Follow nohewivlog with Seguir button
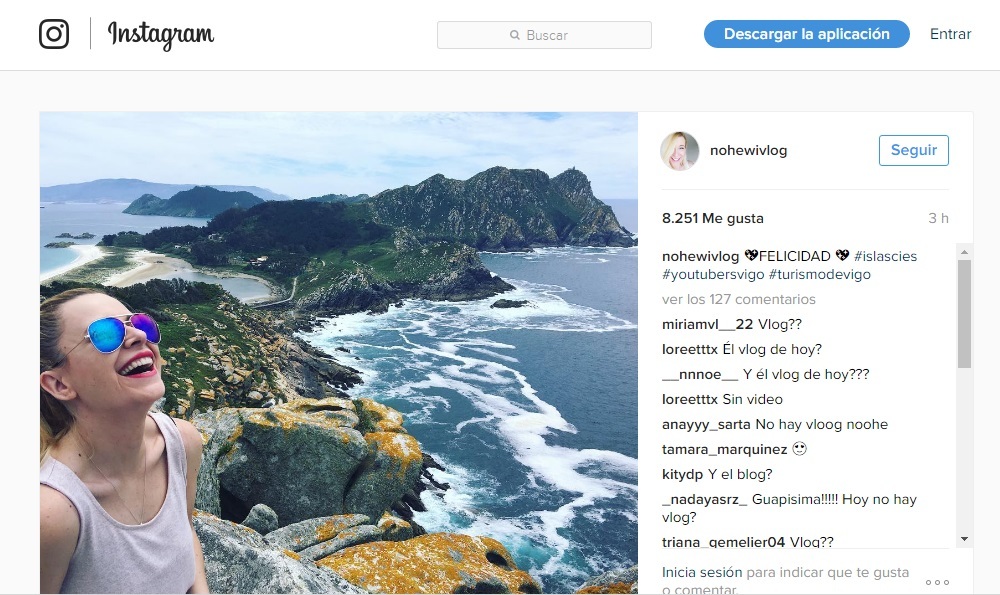Image resolution: width=1000 pixels, height=595 pixels. 913,150
